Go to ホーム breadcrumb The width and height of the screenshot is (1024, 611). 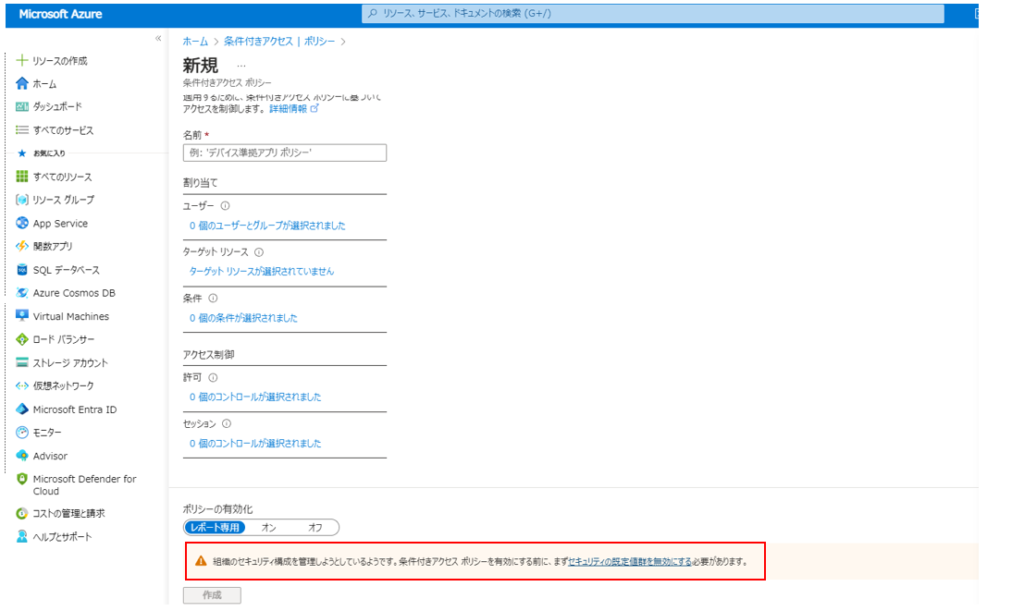[195, 41]
